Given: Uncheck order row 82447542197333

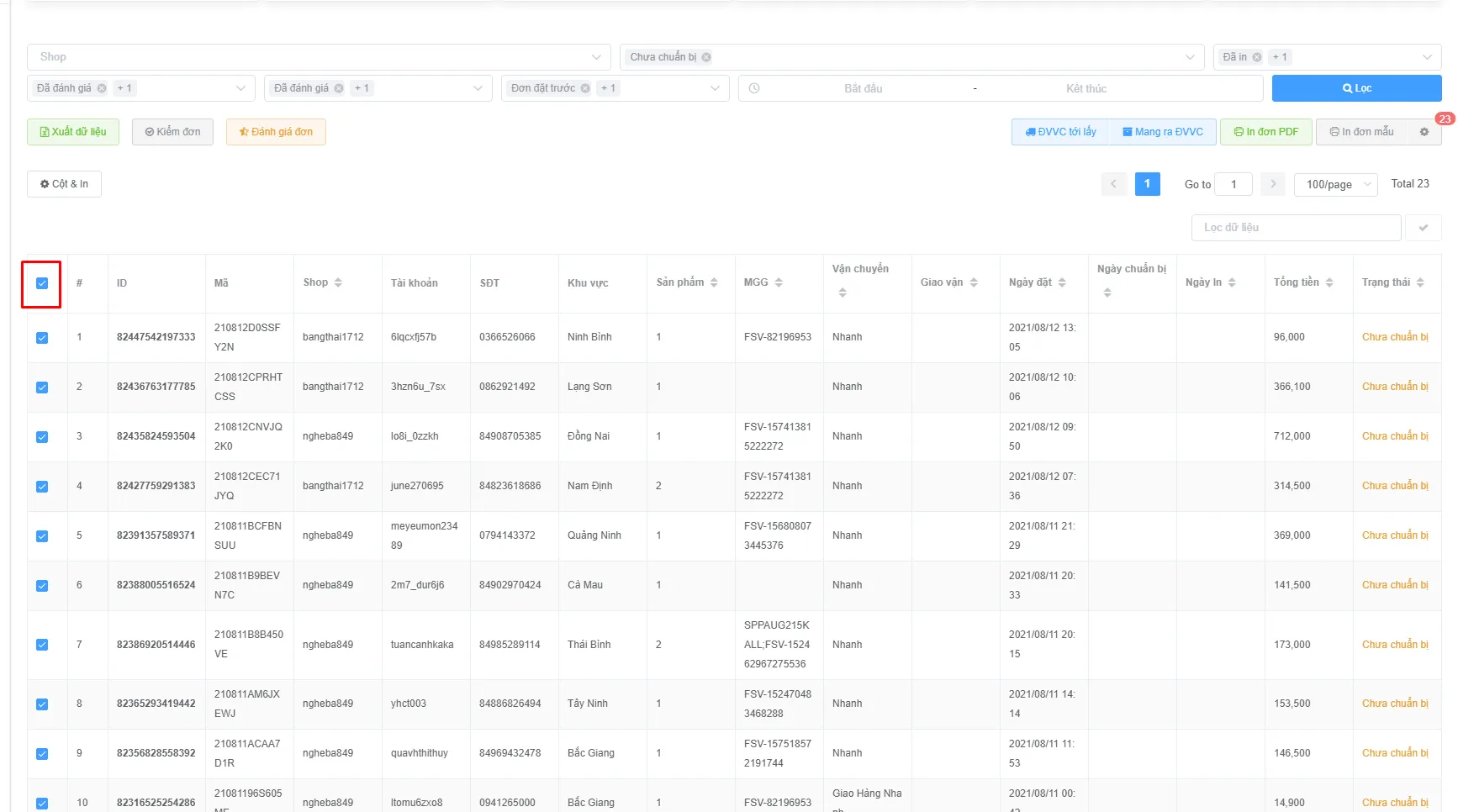Looking at the screenshot, I should tap(42, 338).
